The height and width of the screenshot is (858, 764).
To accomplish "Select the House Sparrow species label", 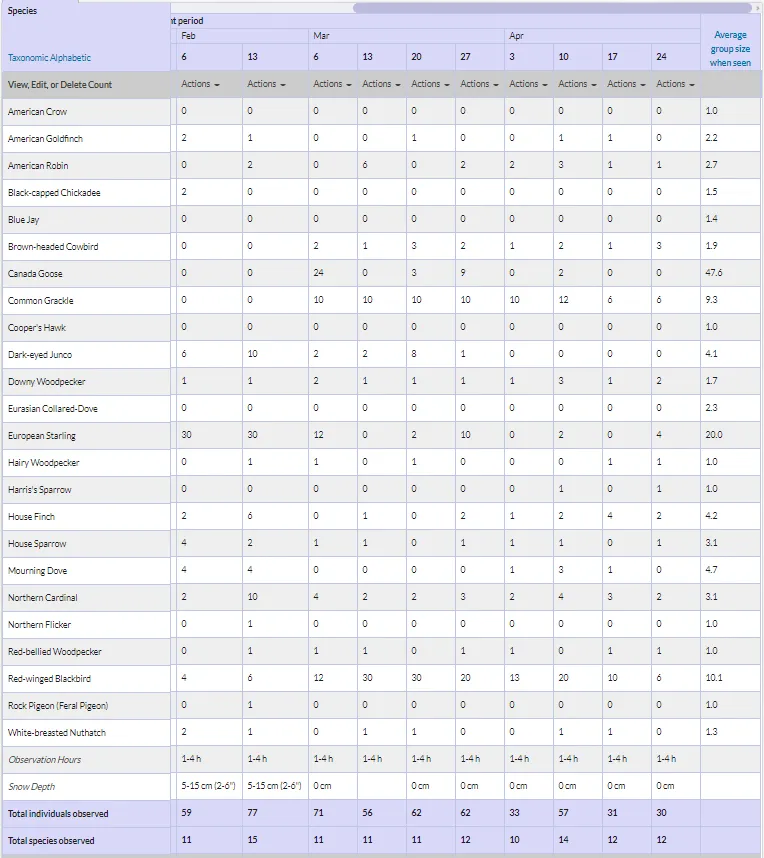I will click(x=37, y=543).
